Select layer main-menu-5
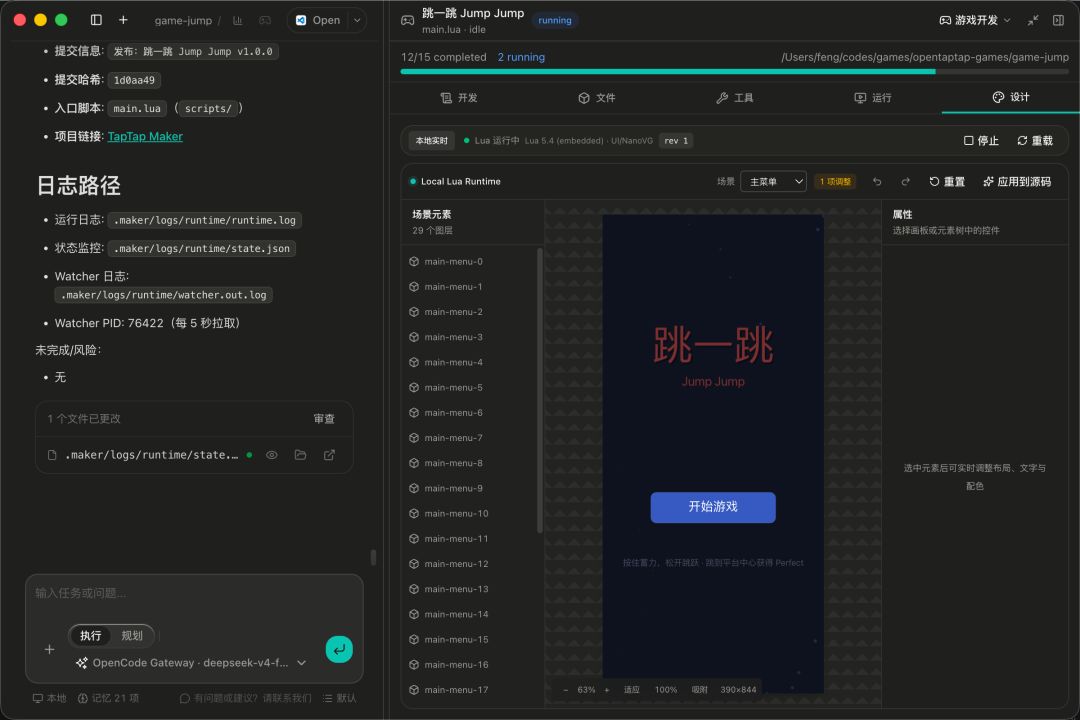Screen dimensions: 1080x720 [x=470, y=387]
